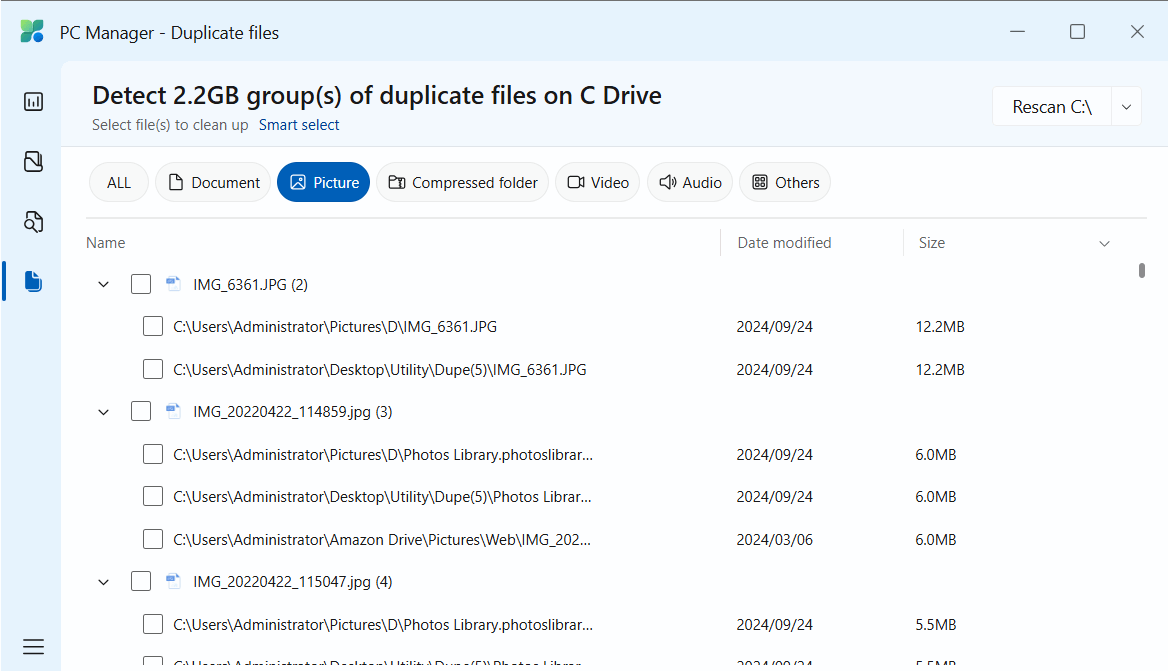Open the Performance section in the sidebar
The image size is (1168, 671).
point(33,101)
